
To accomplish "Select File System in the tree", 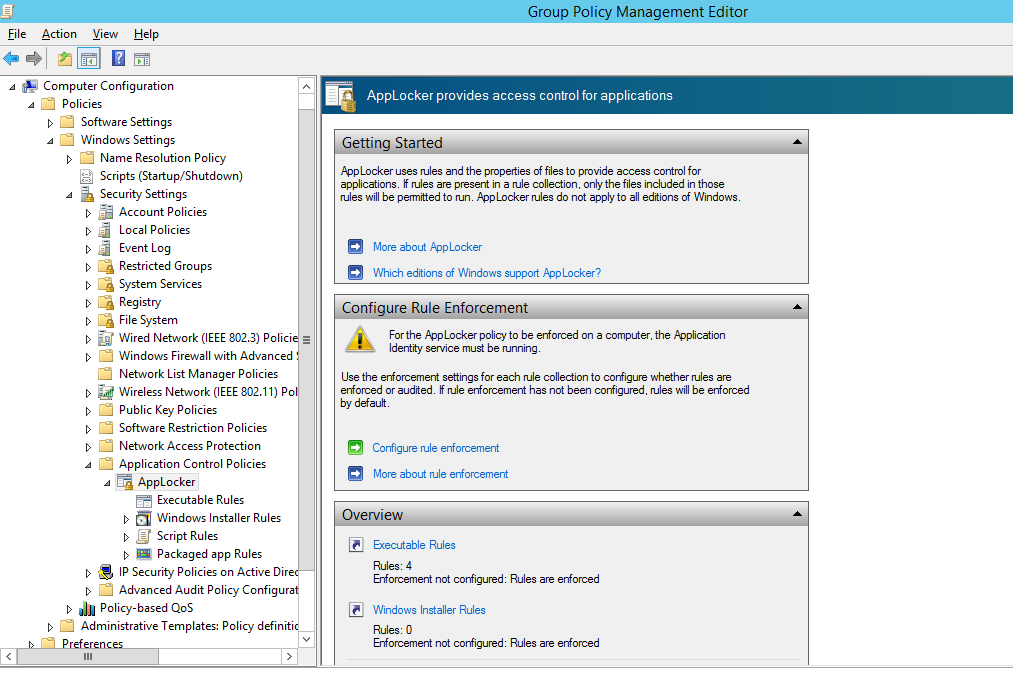I will click(x=148, y=320).
